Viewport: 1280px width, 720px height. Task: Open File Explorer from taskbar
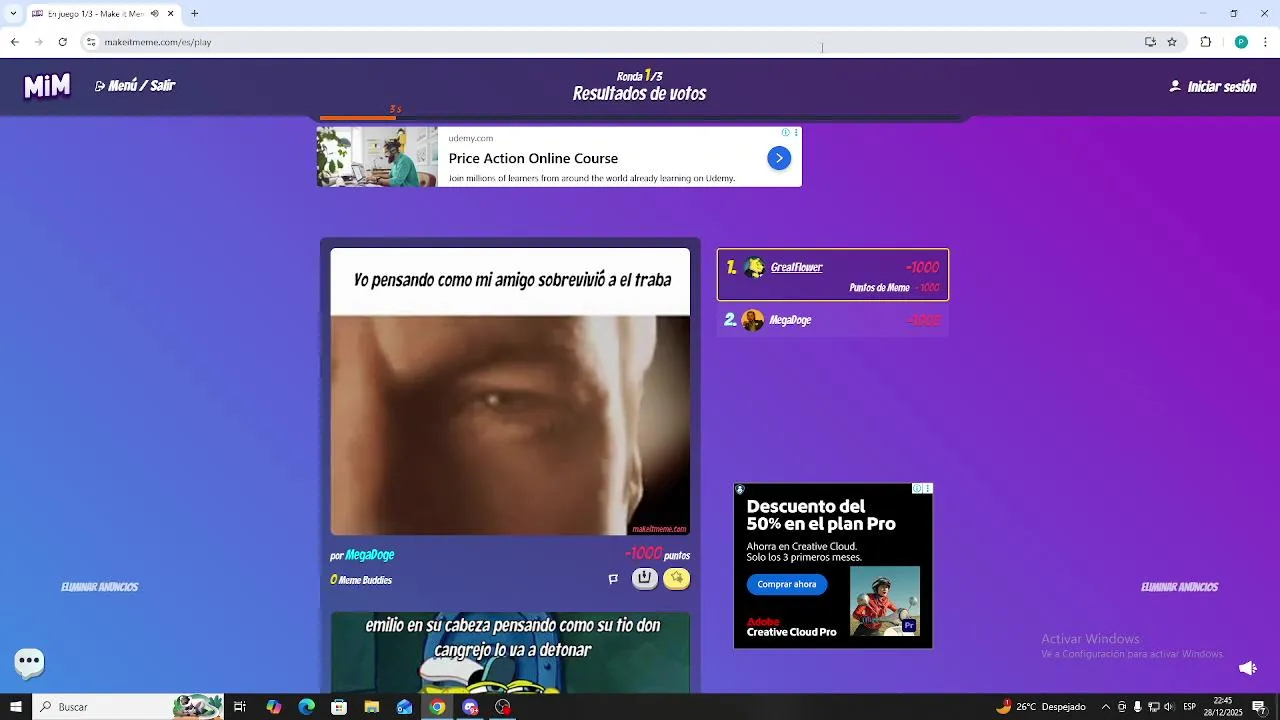coord(372,707)
